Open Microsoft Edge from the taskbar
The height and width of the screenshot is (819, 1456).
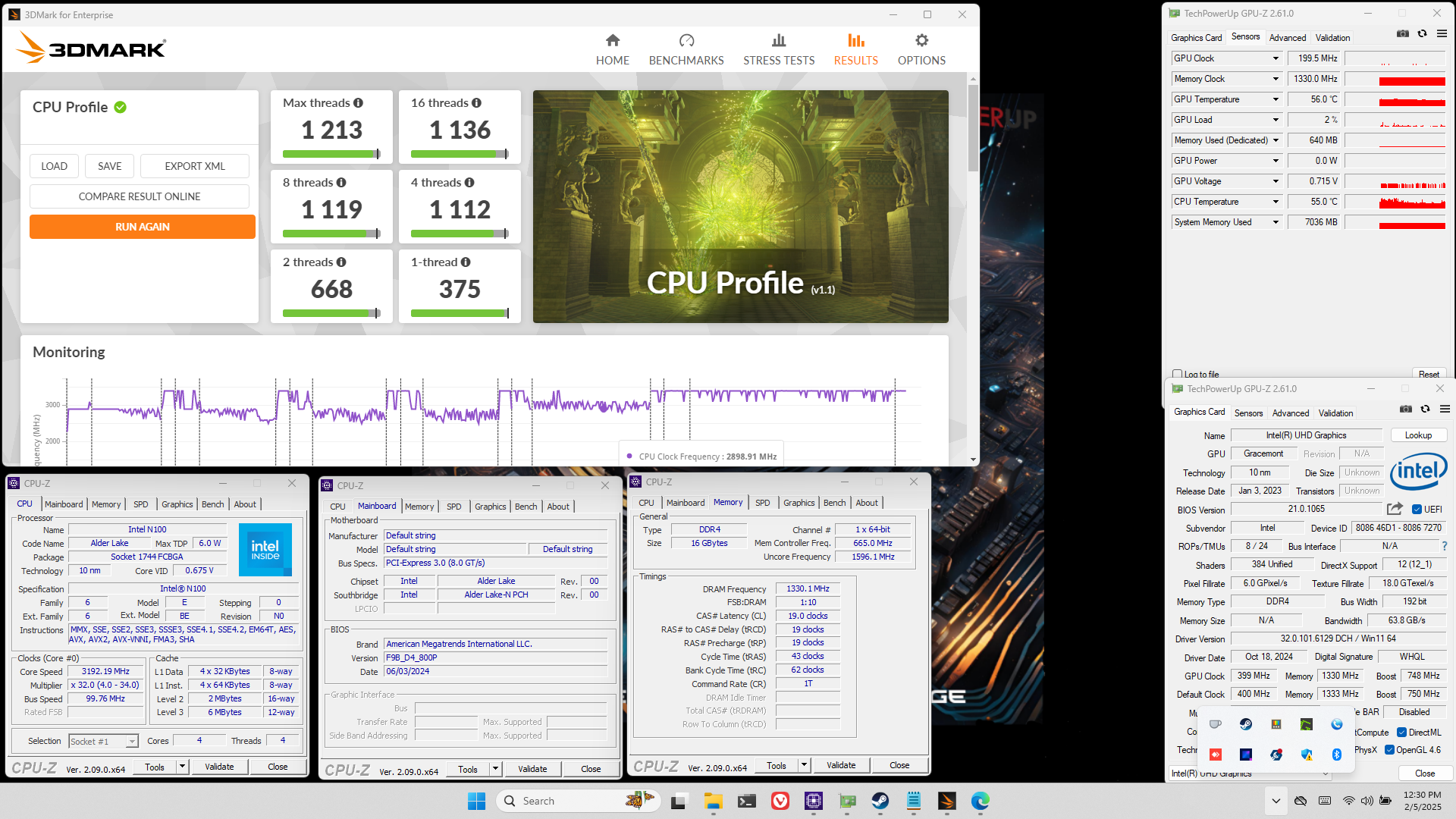(981, 801)
